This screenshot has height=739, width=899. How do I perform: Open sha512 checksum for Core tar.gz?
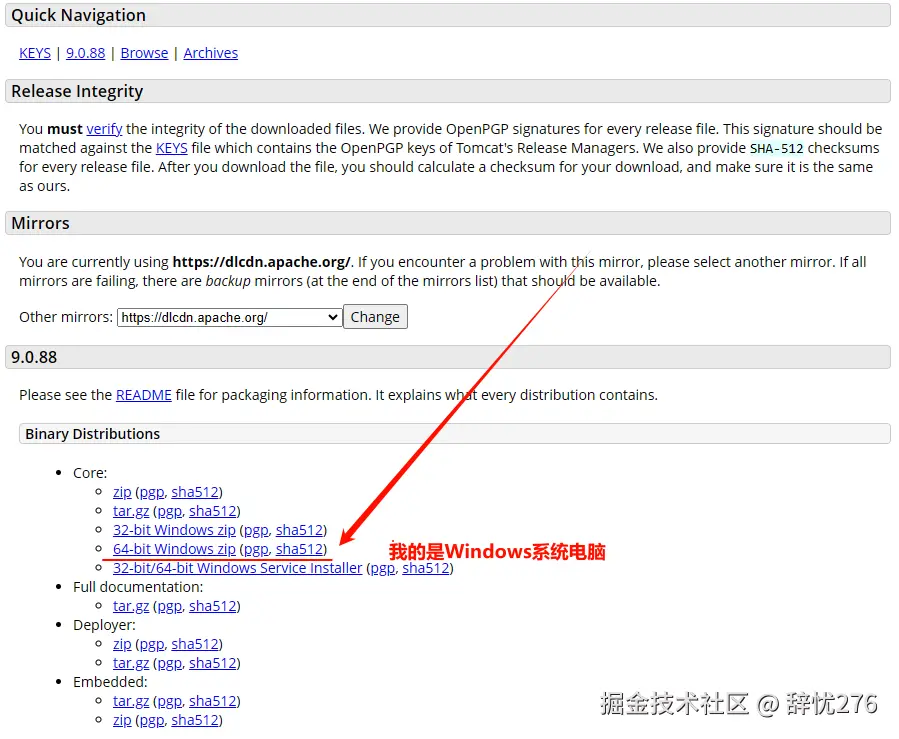coord(213,511)
